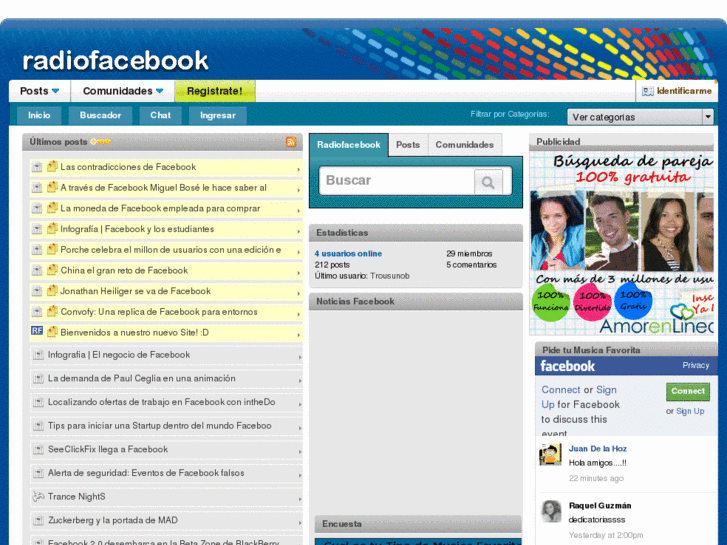Click the Privacy link in Facebook widget
Viewport: 727px width, 545px height.
point(695,365)
